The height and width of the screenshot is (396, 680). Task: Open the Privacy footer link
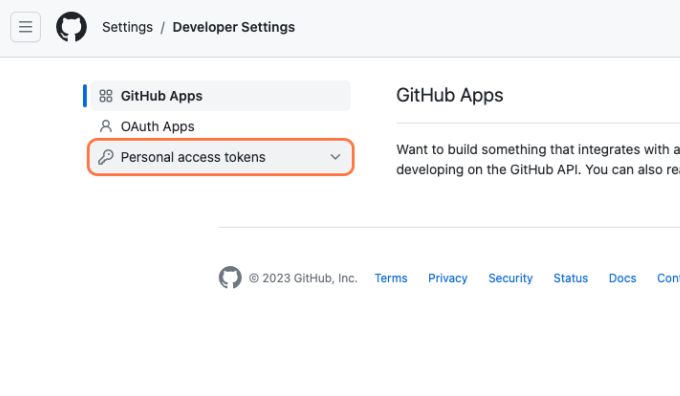point(448,278)
